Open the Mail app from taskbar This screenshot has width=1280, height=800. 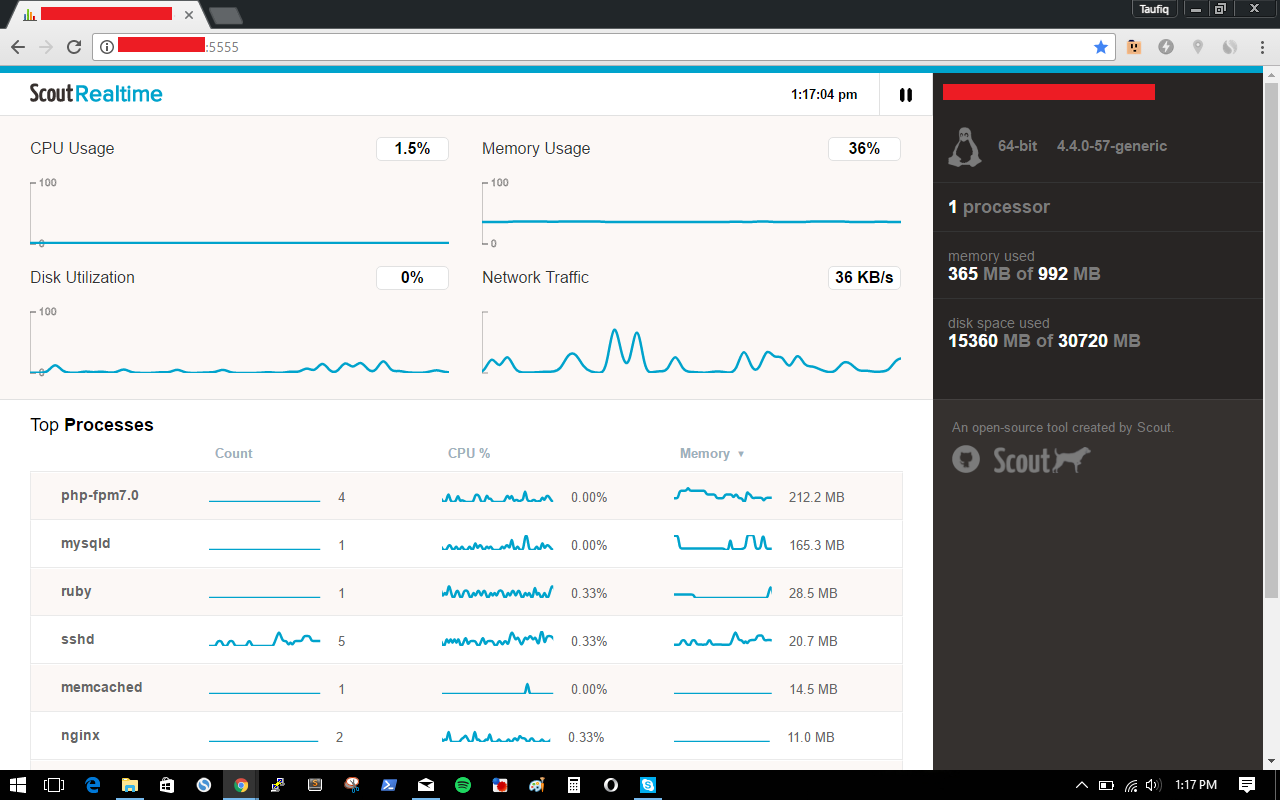click(x=425, y=785)
